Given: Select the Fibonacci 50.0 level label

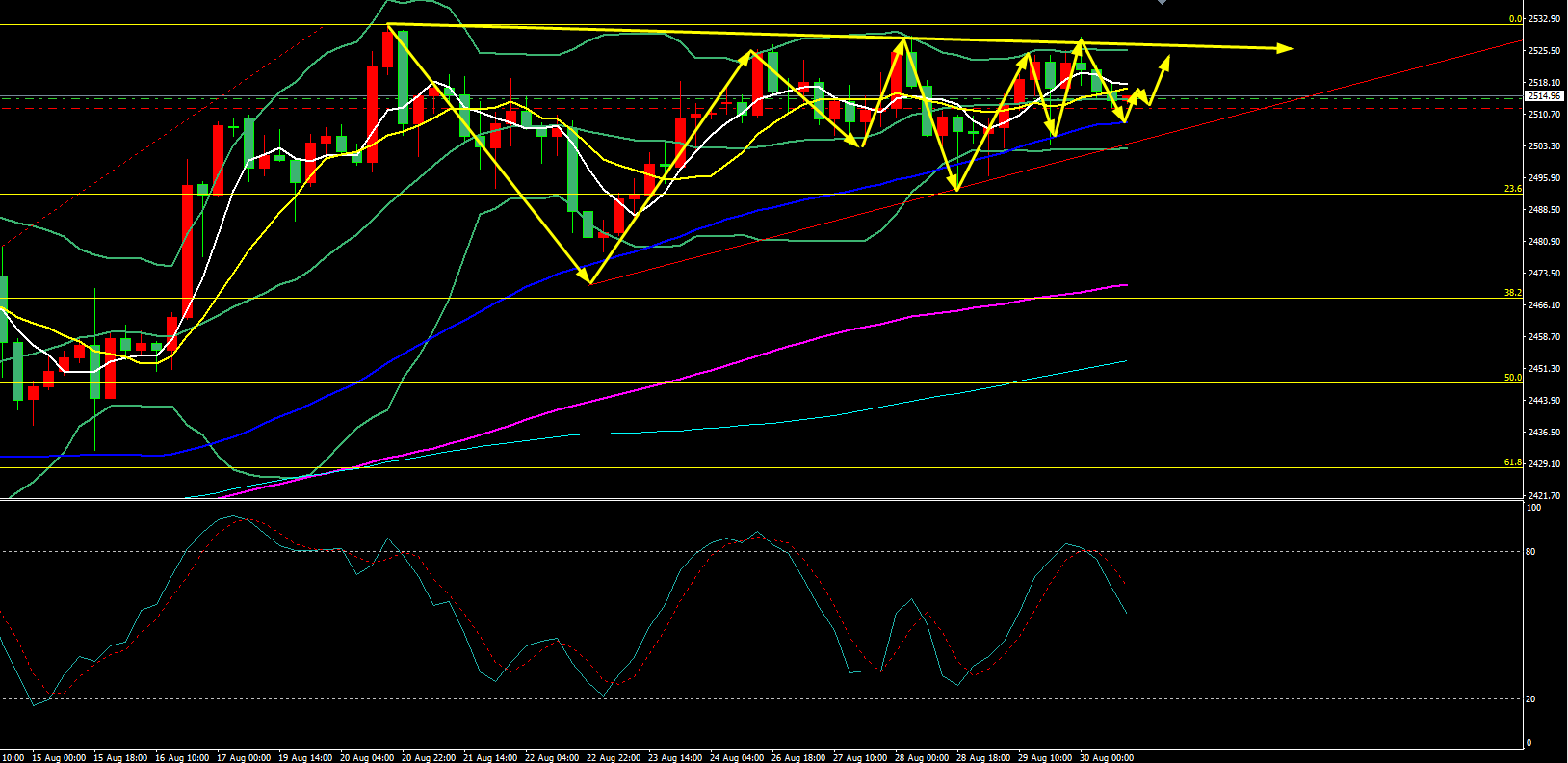Looking at the screenshot, I should click(1513, 378).
